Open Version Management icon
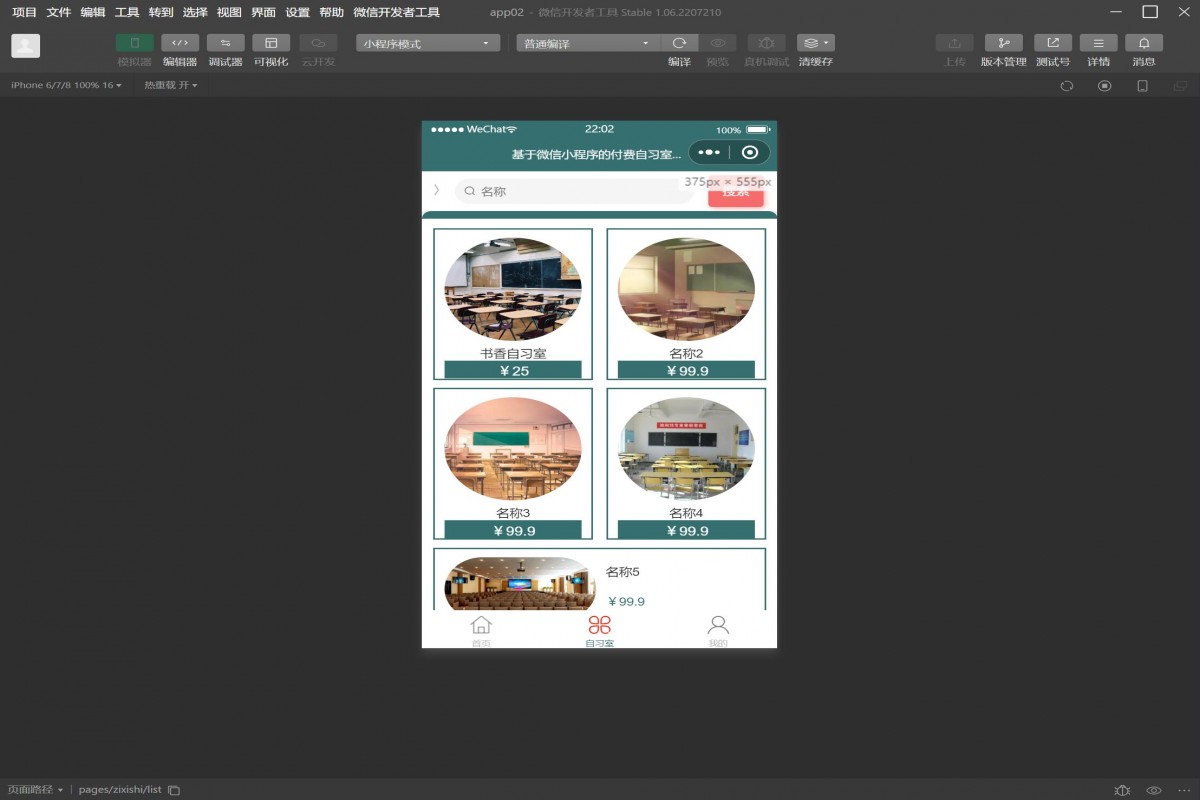 click(1003, 43)
